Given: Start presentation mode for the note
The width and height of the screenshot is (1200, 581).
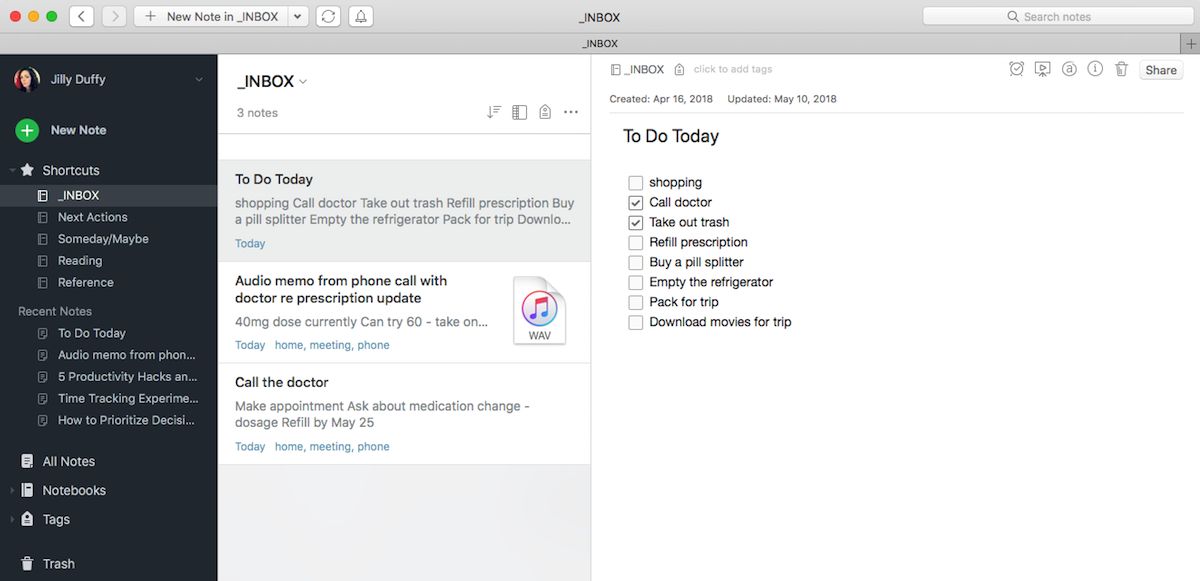Looking at the screenshot, I should 1042,69.
